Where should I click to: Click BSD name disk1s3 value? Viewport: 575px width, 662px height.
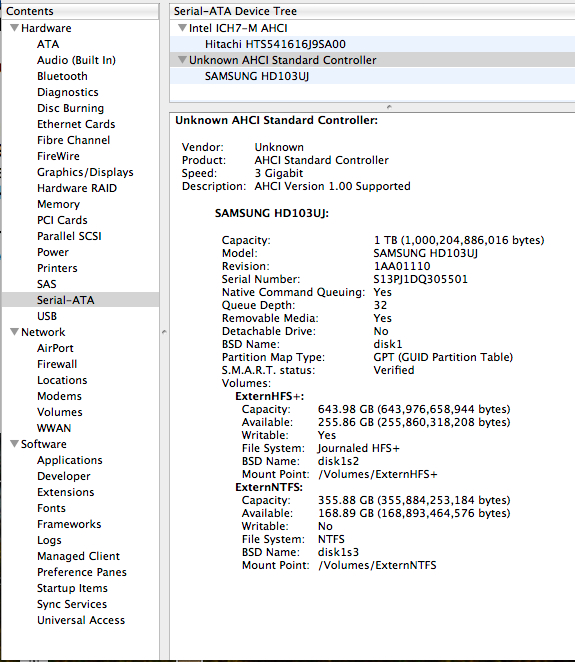click(338, 552)
